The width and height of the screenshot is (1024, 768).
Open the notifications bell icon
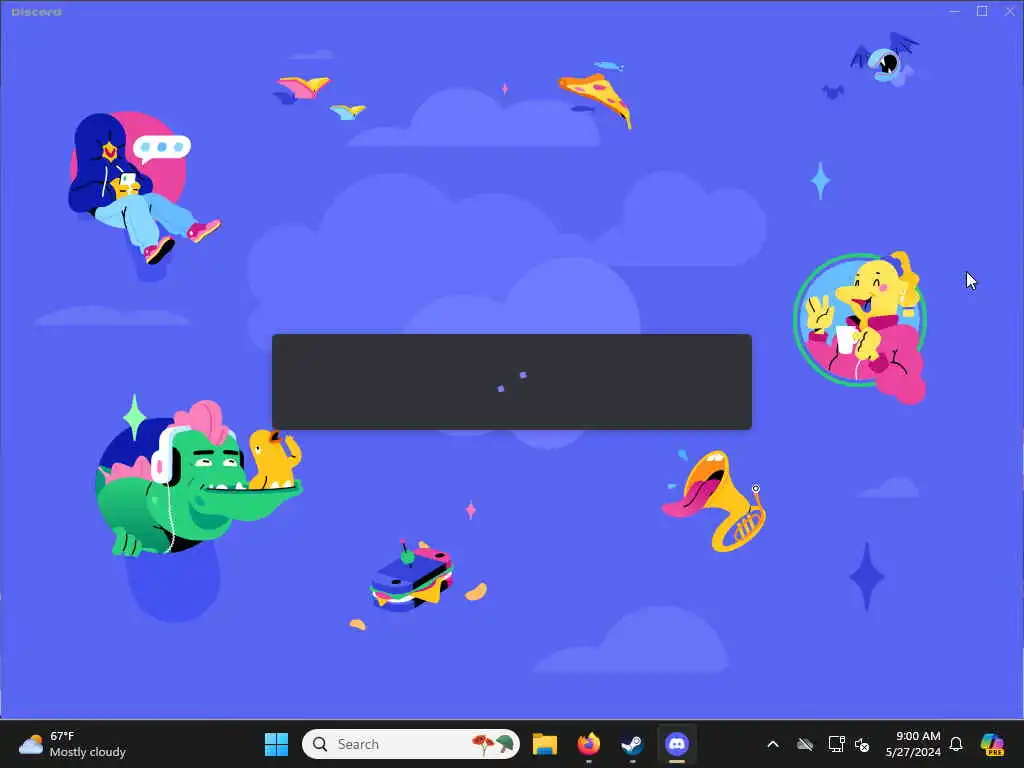coord(956,744)
